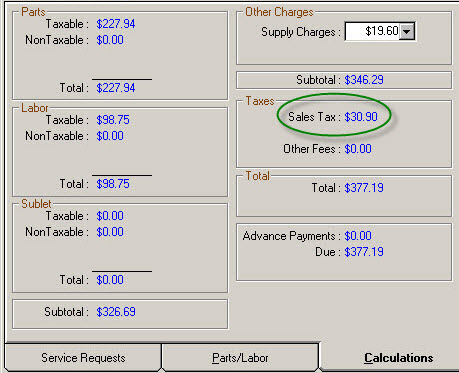Click the Other Charges group heading

(279, 12)
